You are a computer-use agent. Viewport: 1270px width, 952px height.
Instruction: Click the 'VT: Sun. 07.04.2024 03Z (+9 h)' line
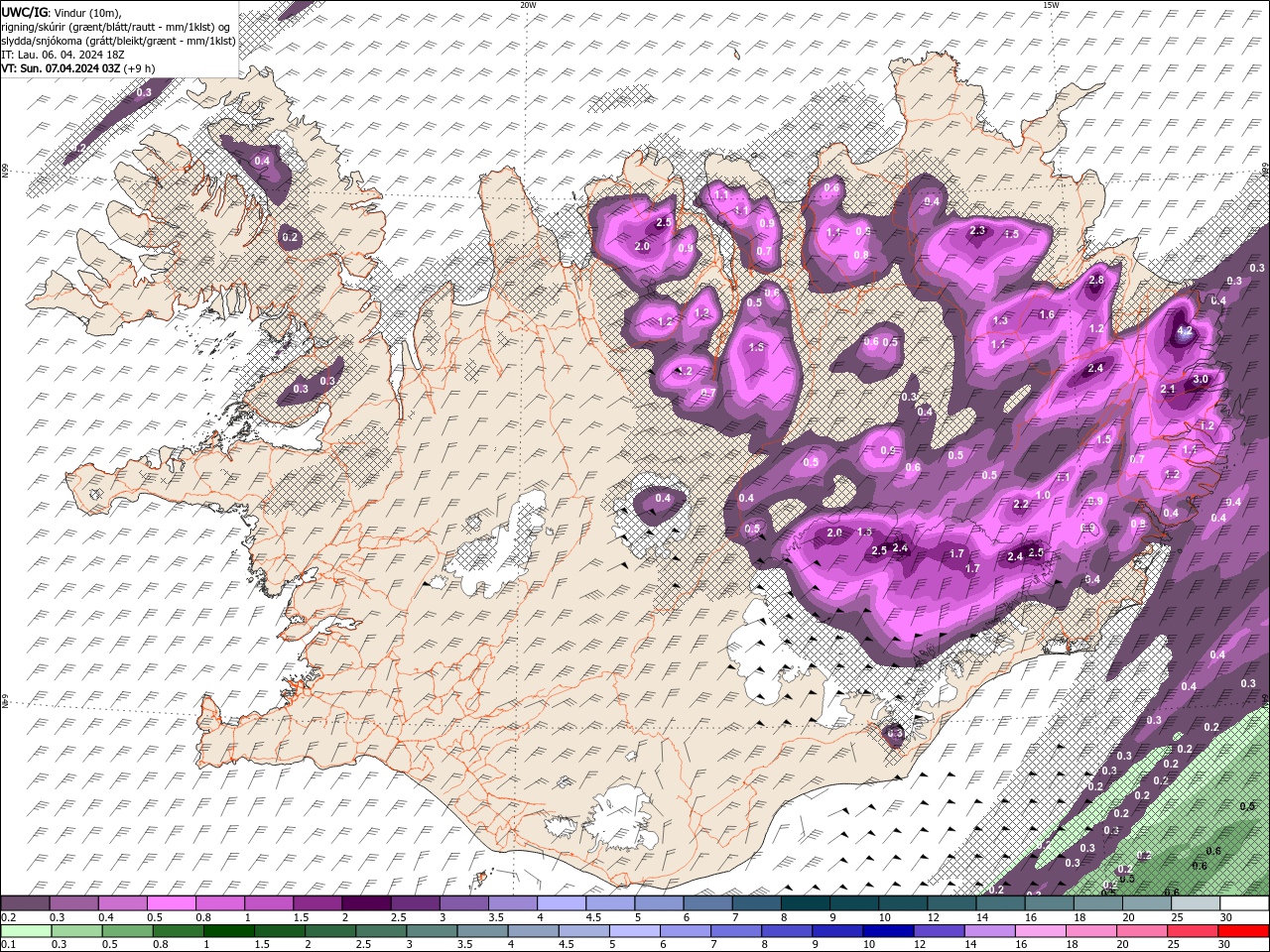[77, 68]
